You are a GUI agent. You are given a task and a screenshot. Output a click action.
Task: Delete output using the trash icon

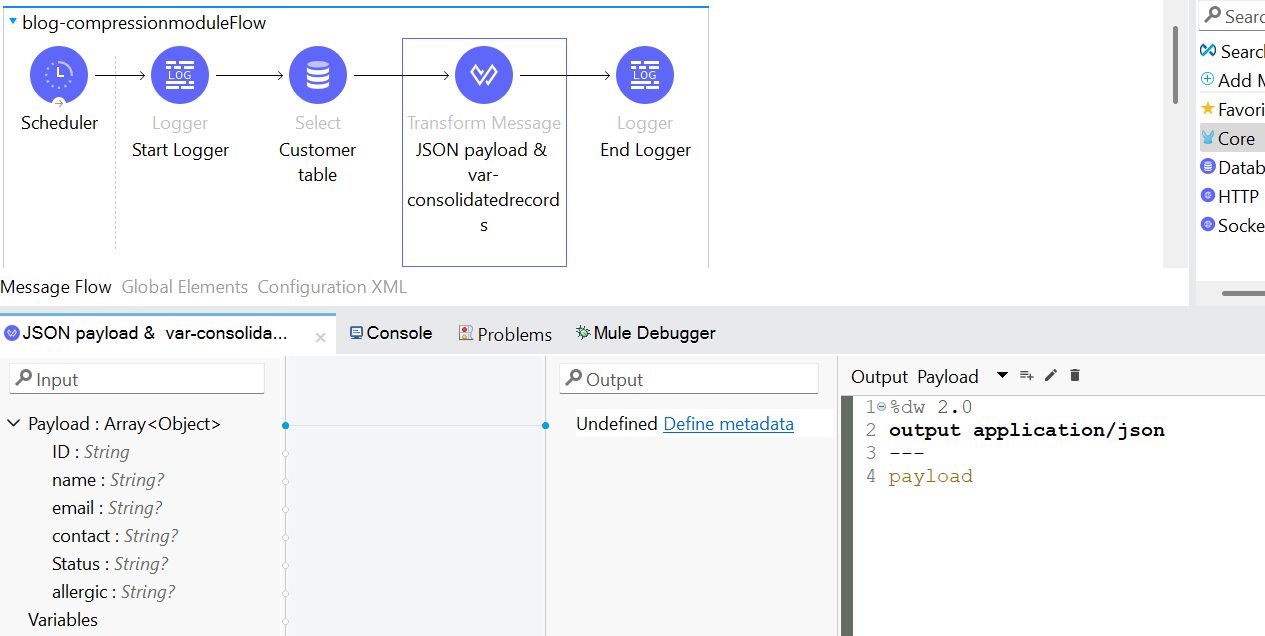(x=1075, y=376)
